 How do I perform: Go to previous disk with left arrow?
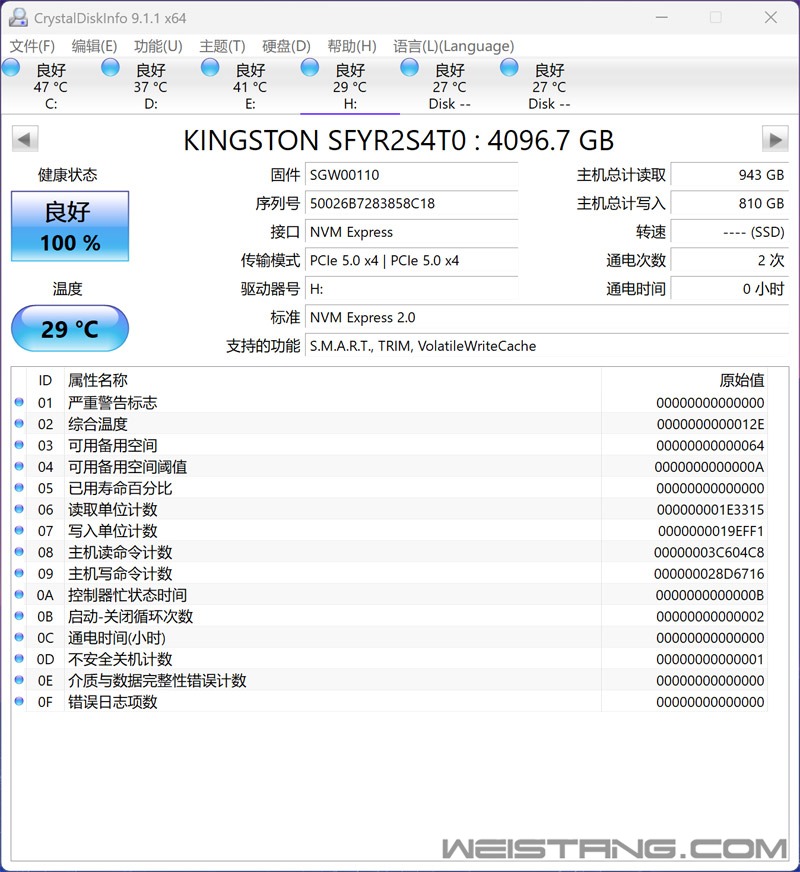point(24,139)
